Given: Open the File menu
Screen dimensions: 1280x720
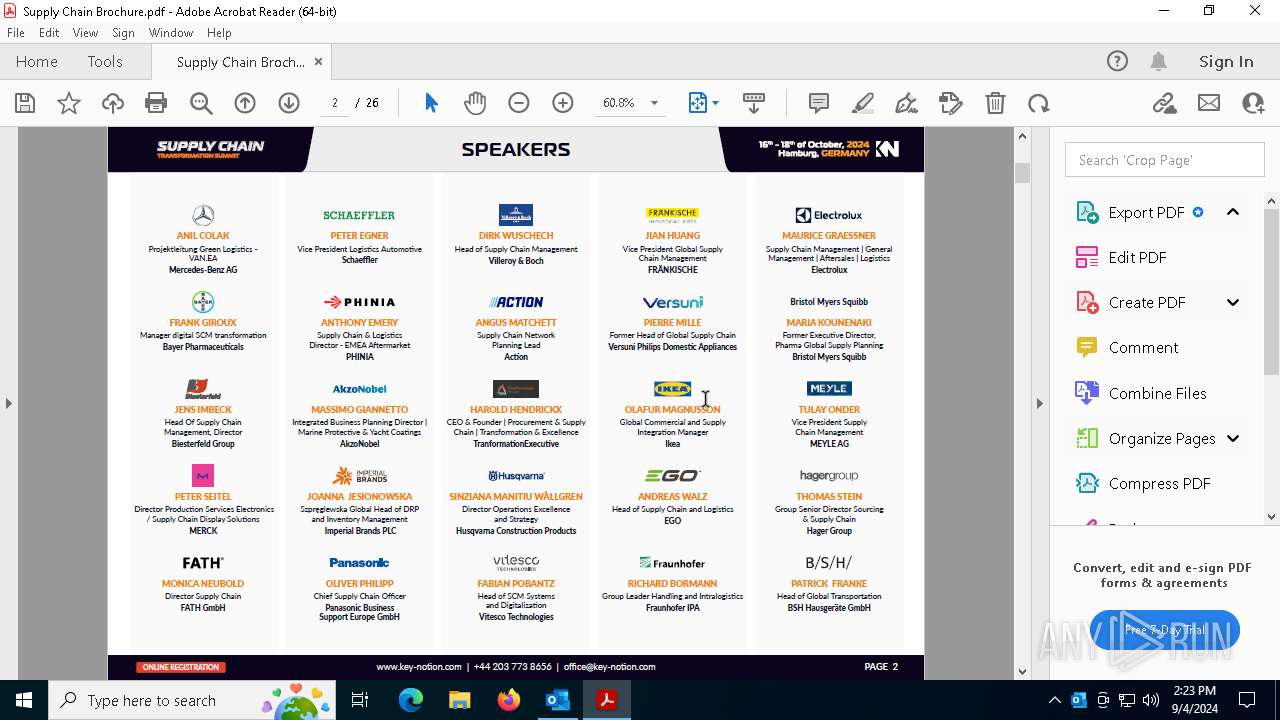Looking at the screenshot, I should pyautogui.click(x=16, y=33).
